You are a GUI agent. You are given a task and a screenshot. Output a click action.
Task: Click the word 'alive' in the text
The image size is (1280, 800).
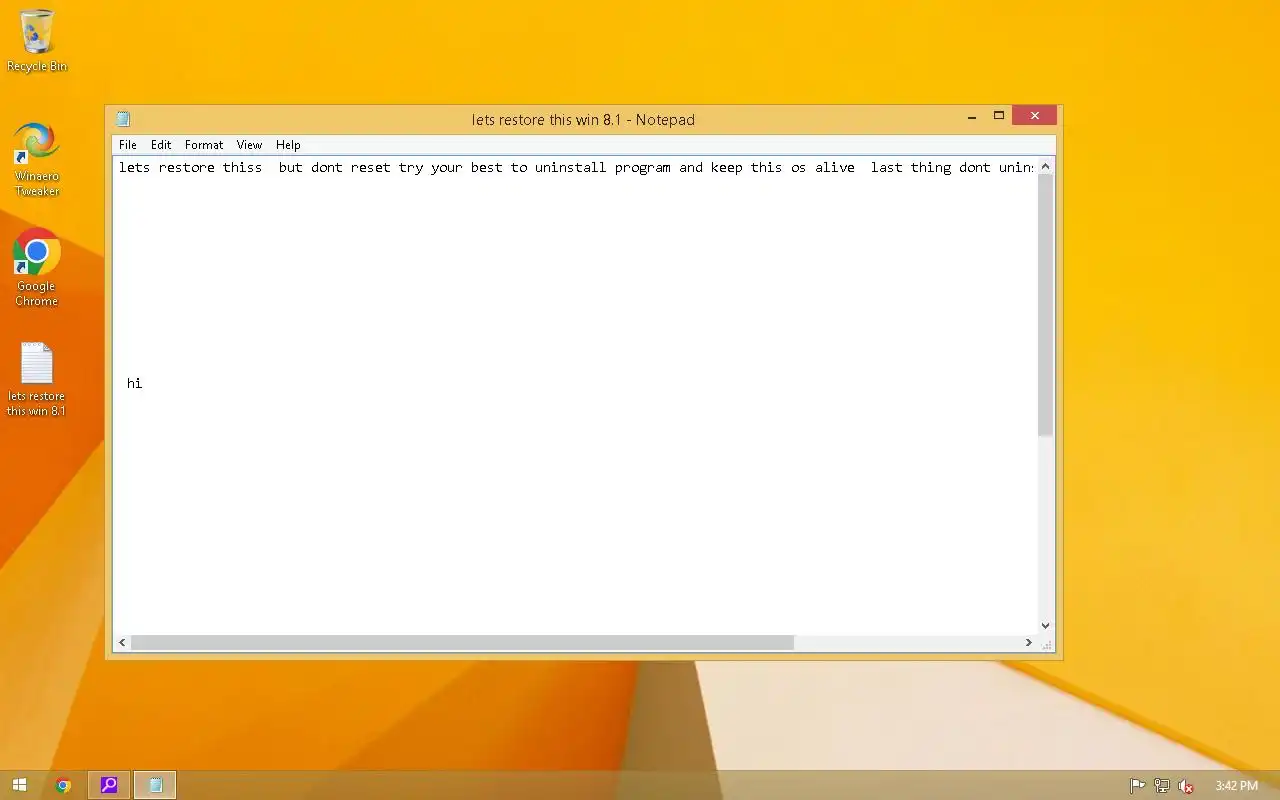834,167
